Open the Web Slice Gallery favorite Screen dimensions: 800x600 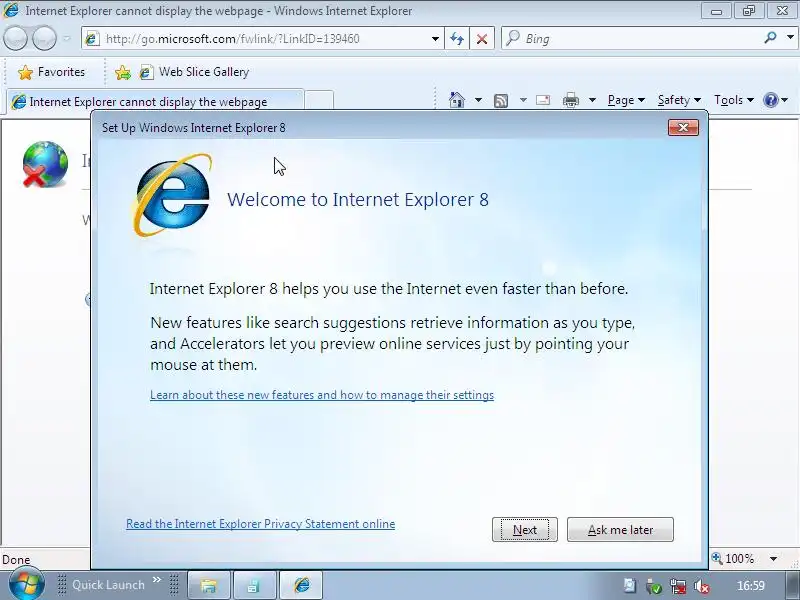194,72
